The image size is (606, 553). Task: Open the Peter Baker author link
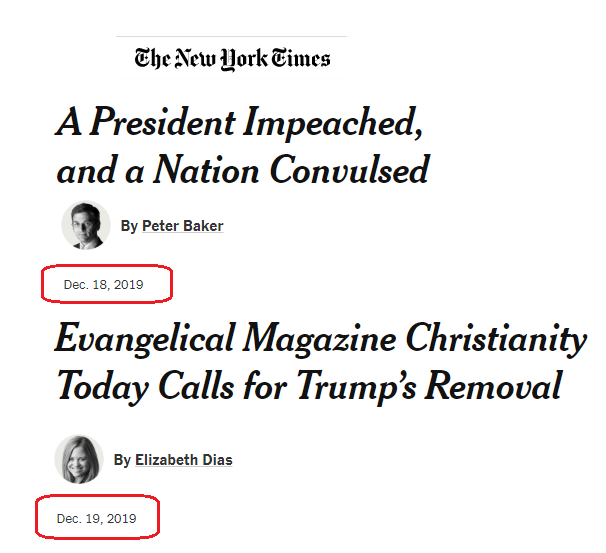point(182,226)
